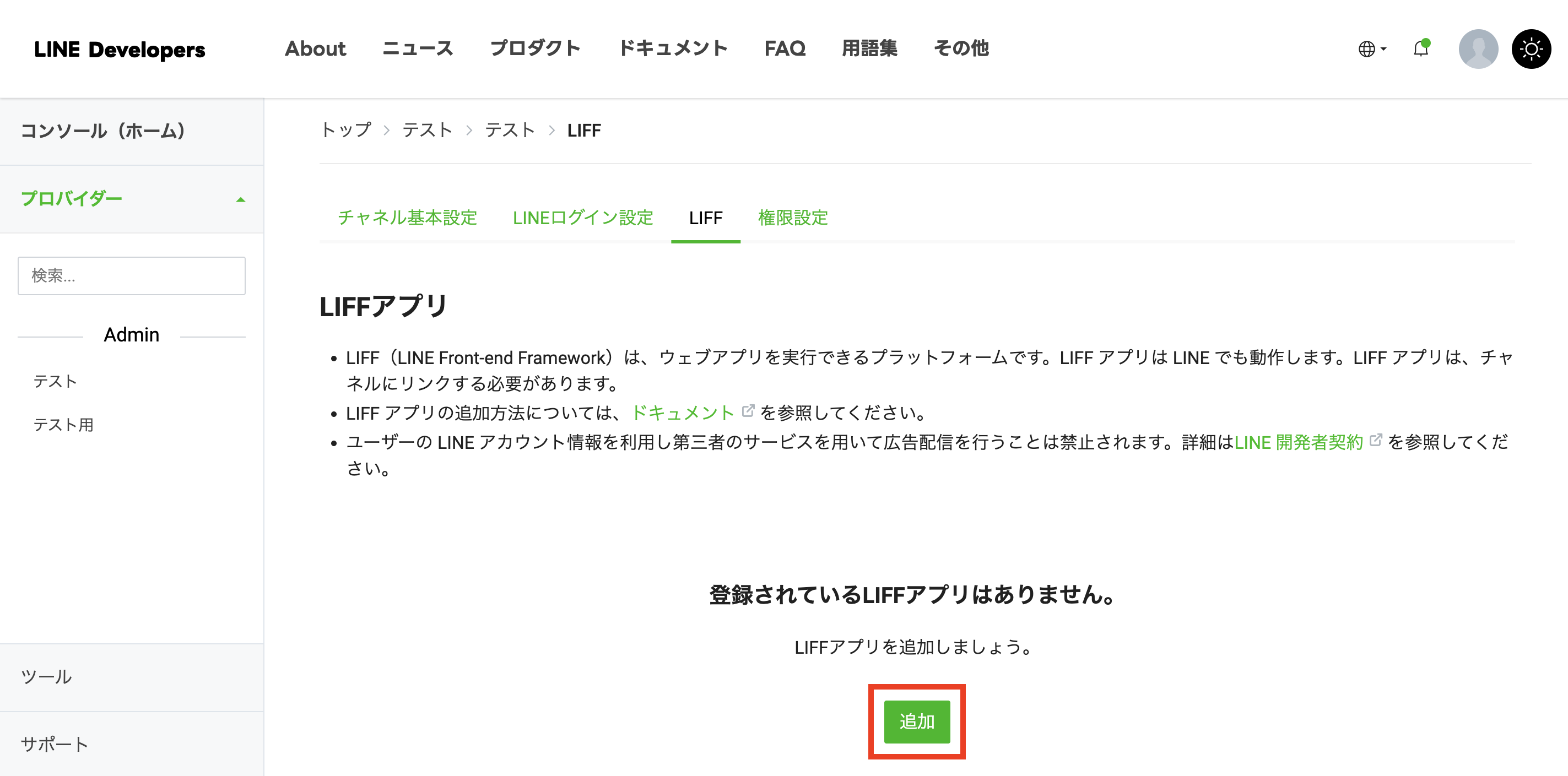
Task: Toggle the dark mode sun icon
Action: point(1531,48)
